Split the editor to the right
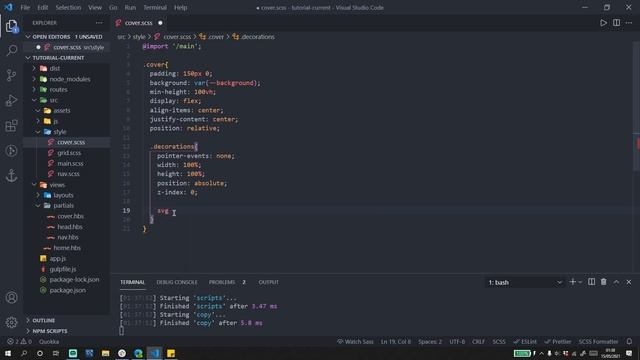Screen dimensions: 640x360 click(616, 23)
